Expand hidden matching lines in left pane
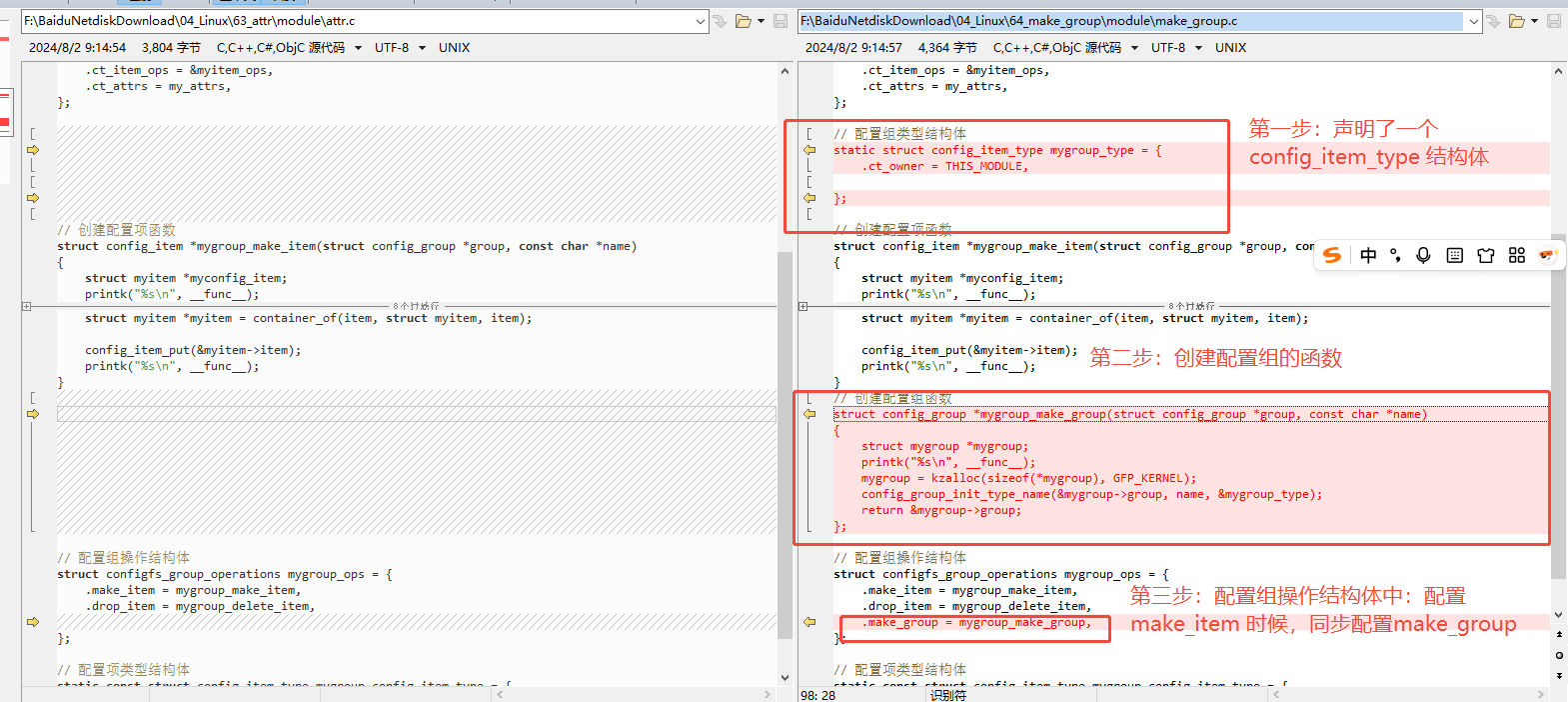Viewport: 1568px width, 702px height. point(27,306)
